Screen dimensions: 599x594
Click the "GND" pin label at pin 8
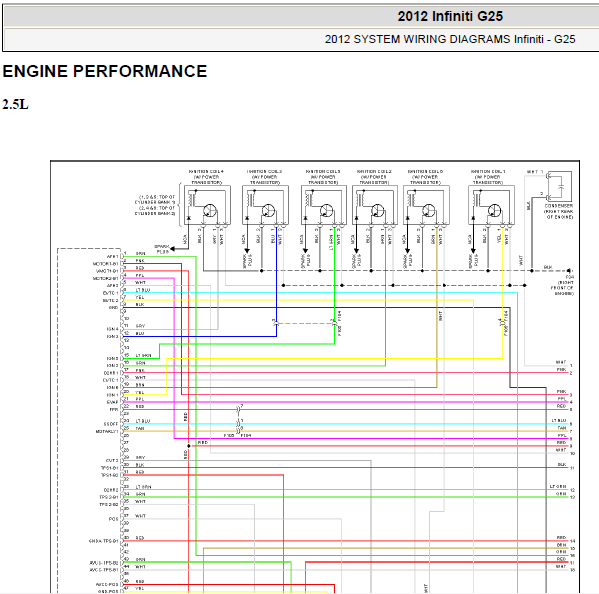tap(113, 308)
